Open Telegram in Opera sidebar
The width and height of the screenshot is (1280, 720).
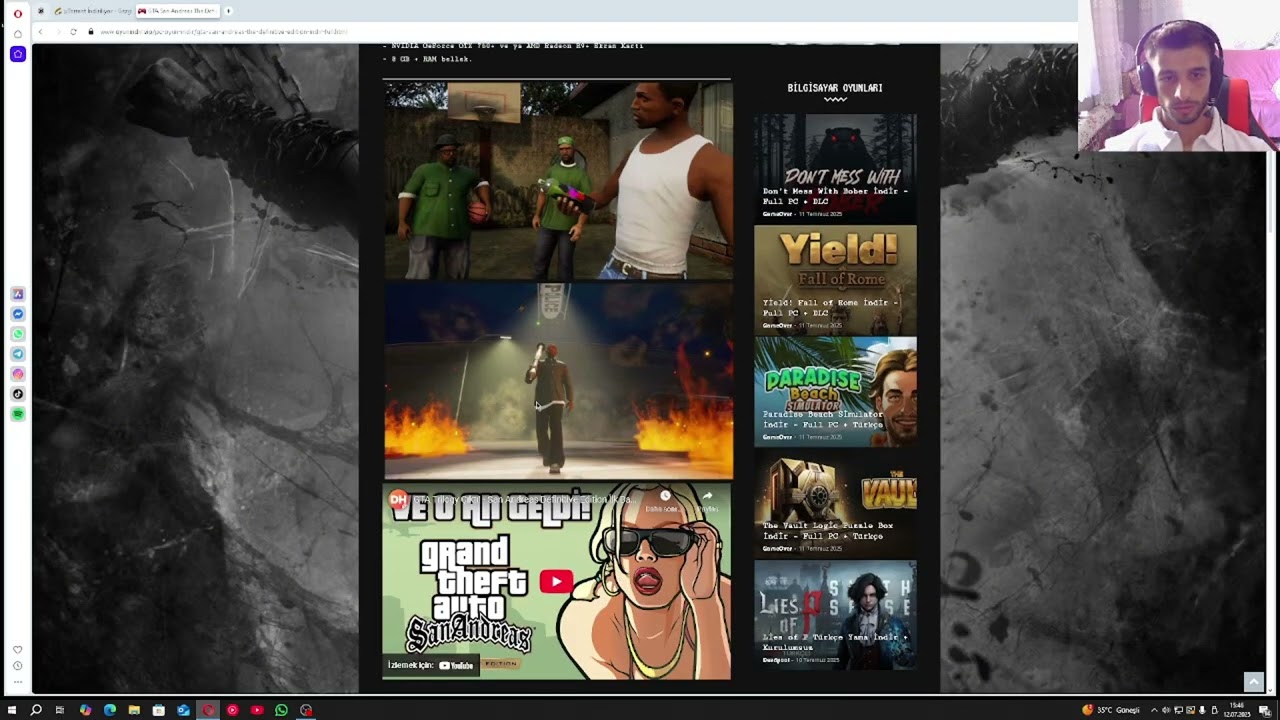[x=18, y=354]
